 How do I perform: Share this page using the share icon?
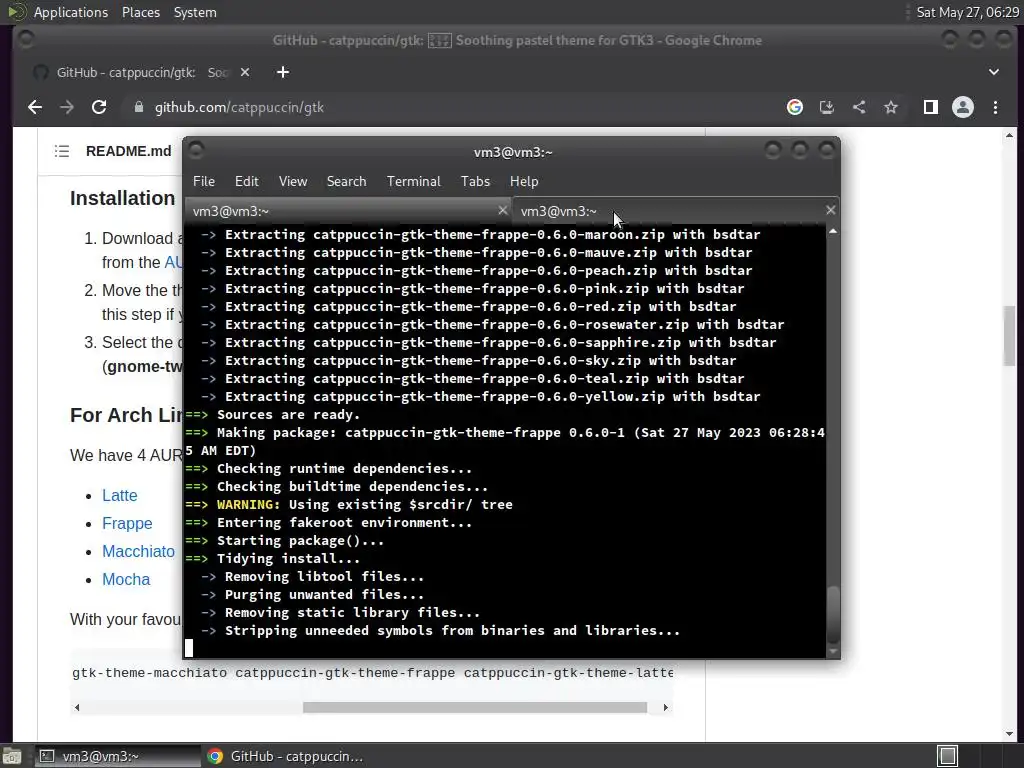point(859,108)
